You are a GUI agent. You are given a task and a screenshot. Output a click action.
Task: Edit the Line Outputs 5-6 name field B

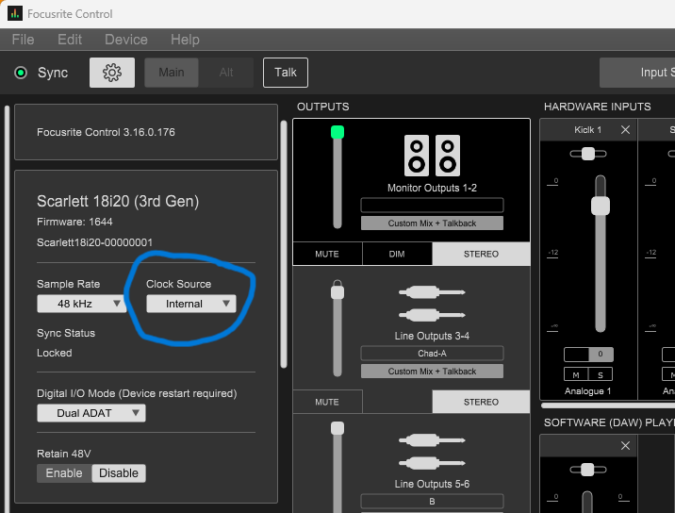(x=432, y=501)
